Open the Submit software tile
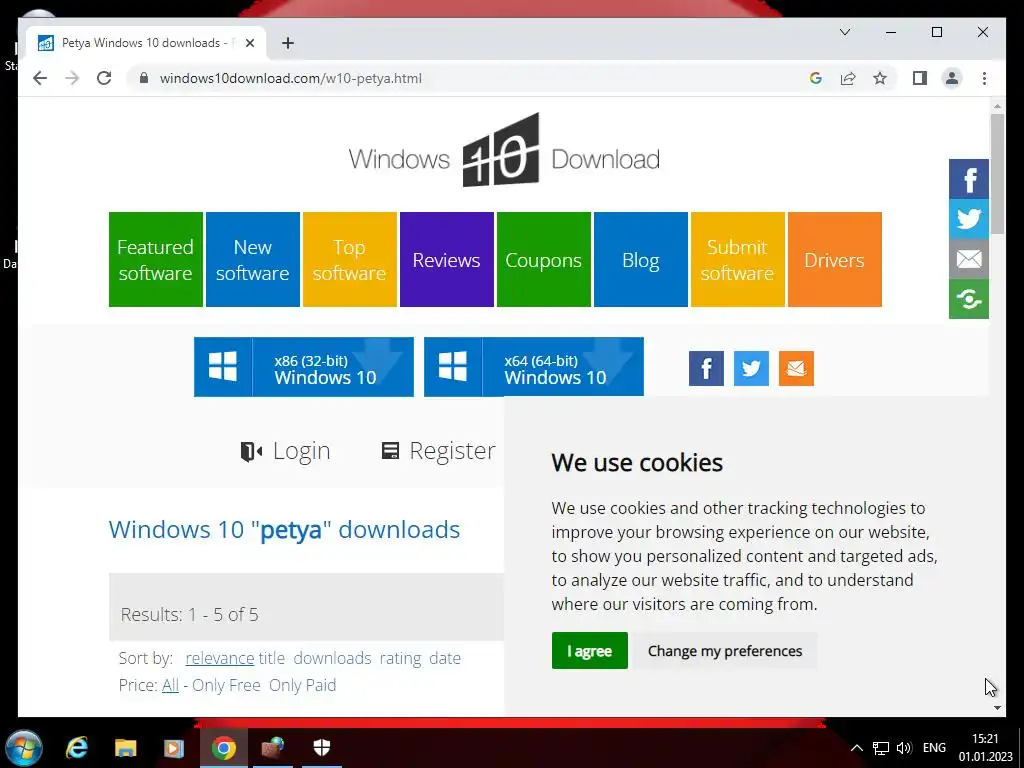 (737, 259)
